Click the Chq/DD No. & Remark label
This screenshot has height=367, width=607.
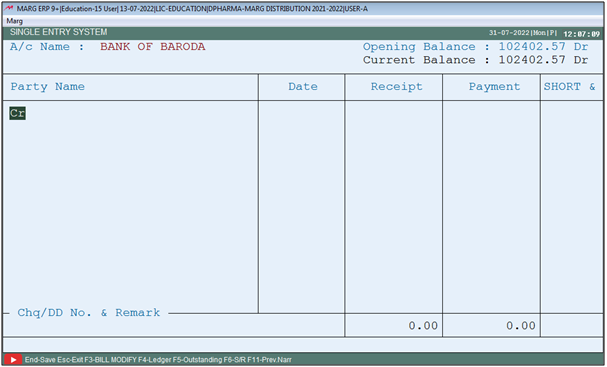(89, 312)
